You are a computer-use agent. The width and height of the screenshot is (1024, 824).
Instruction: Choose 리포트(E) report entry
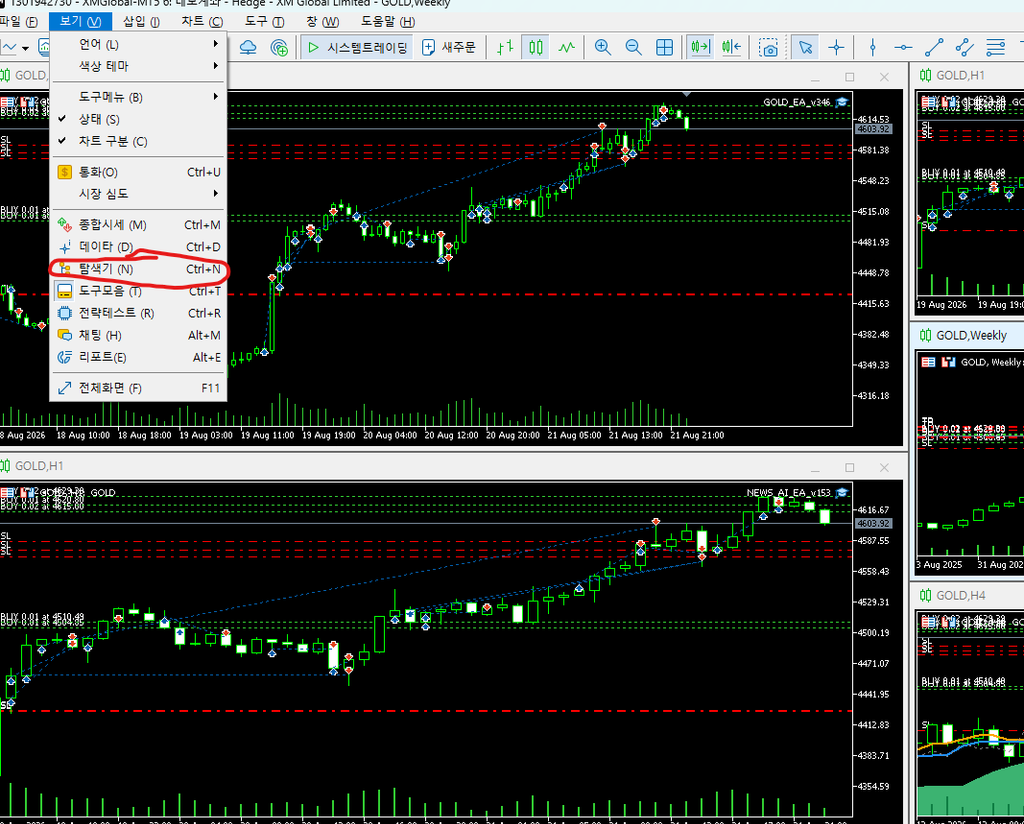(138, 357)
